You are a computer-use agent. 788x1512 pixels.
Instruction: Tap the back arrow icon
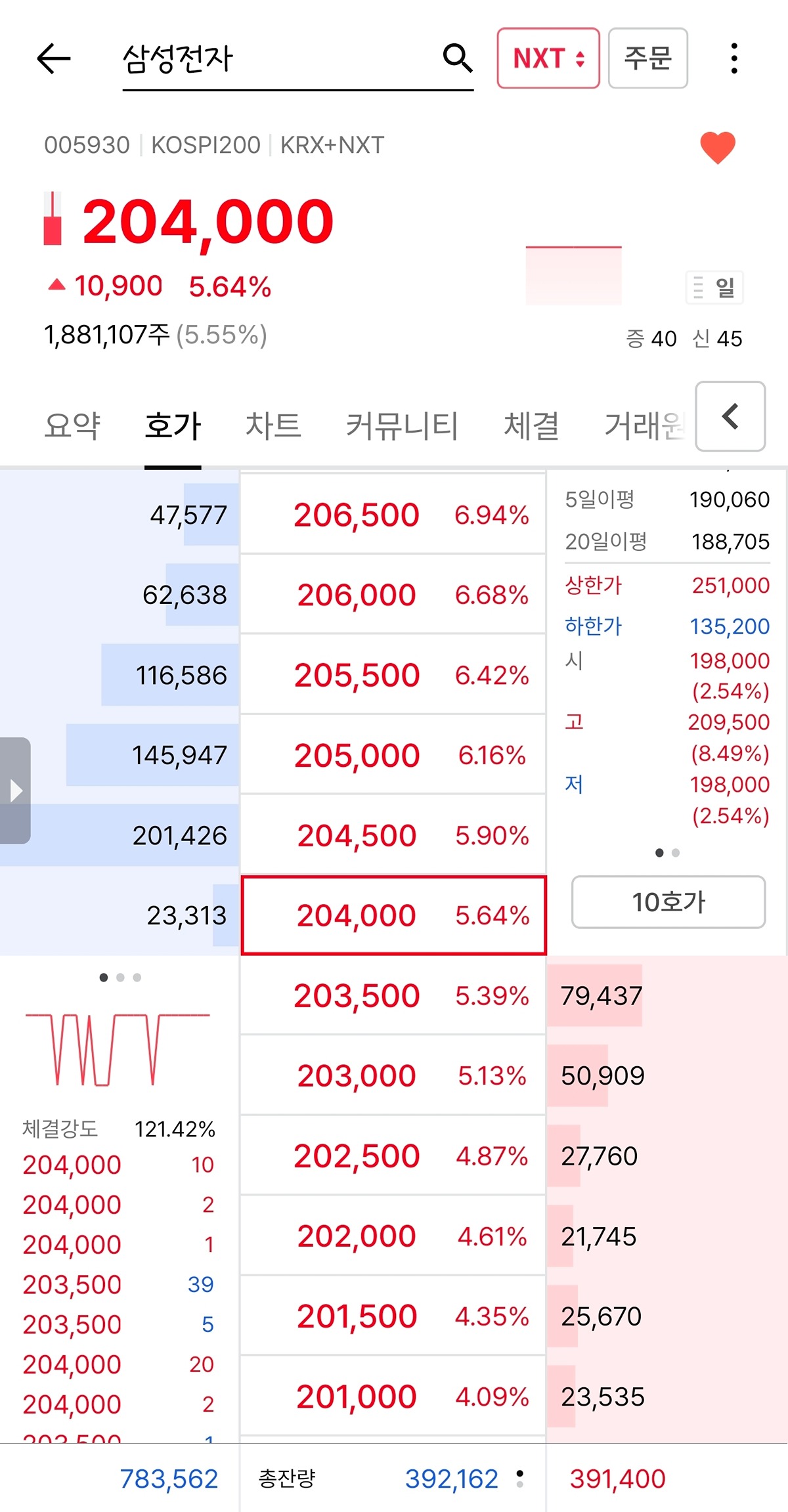click(x=54, y=58)
